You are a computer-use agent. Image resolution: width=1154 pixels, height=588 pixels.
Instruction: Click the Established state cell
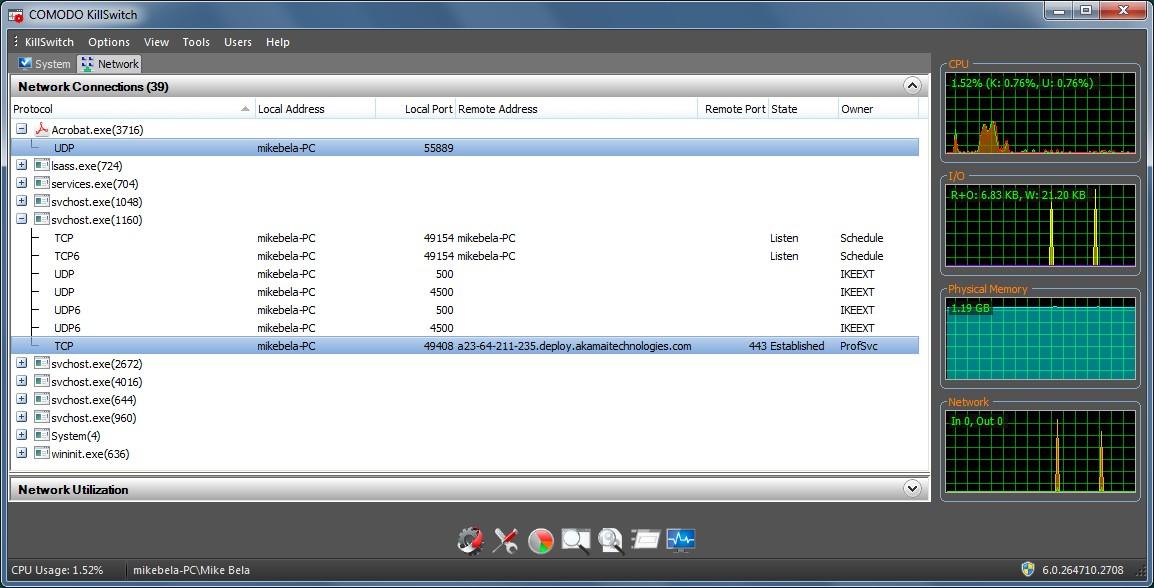tap(797, 346)
